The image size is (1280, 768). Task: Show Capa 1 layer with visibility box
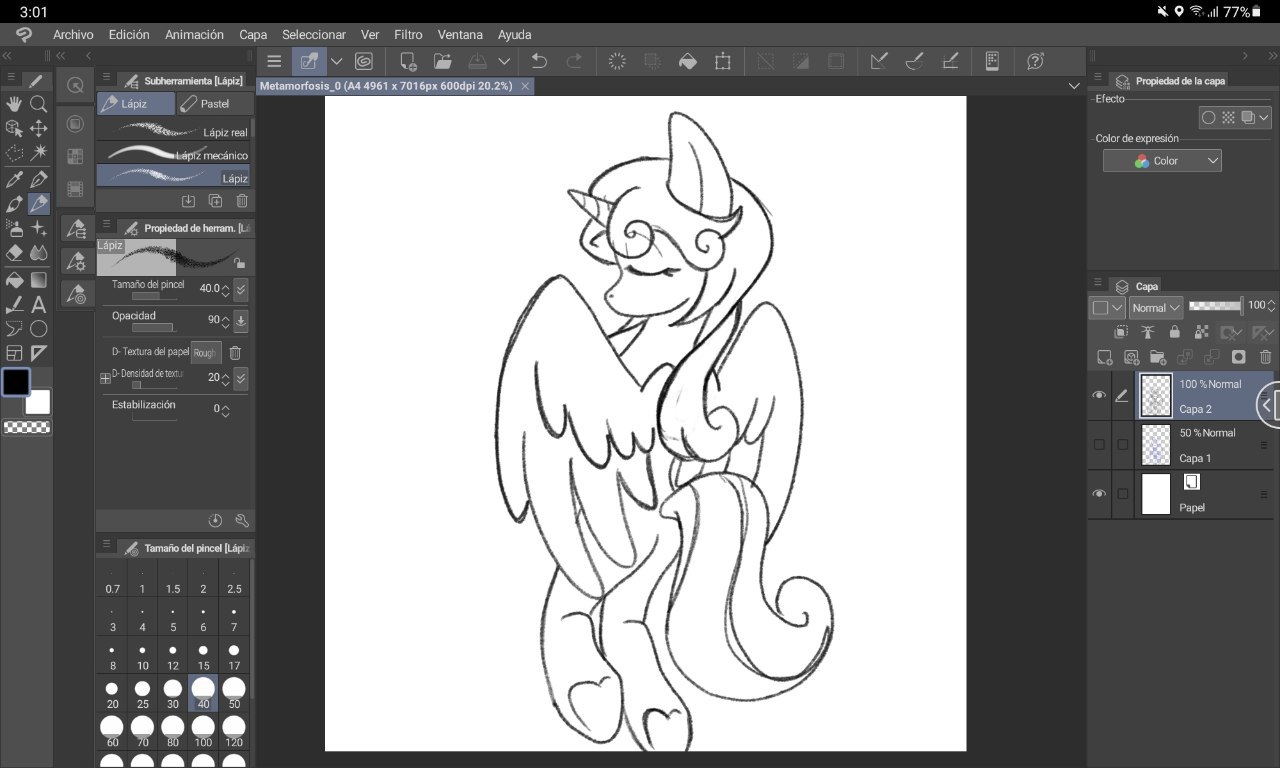point(1100,445)
